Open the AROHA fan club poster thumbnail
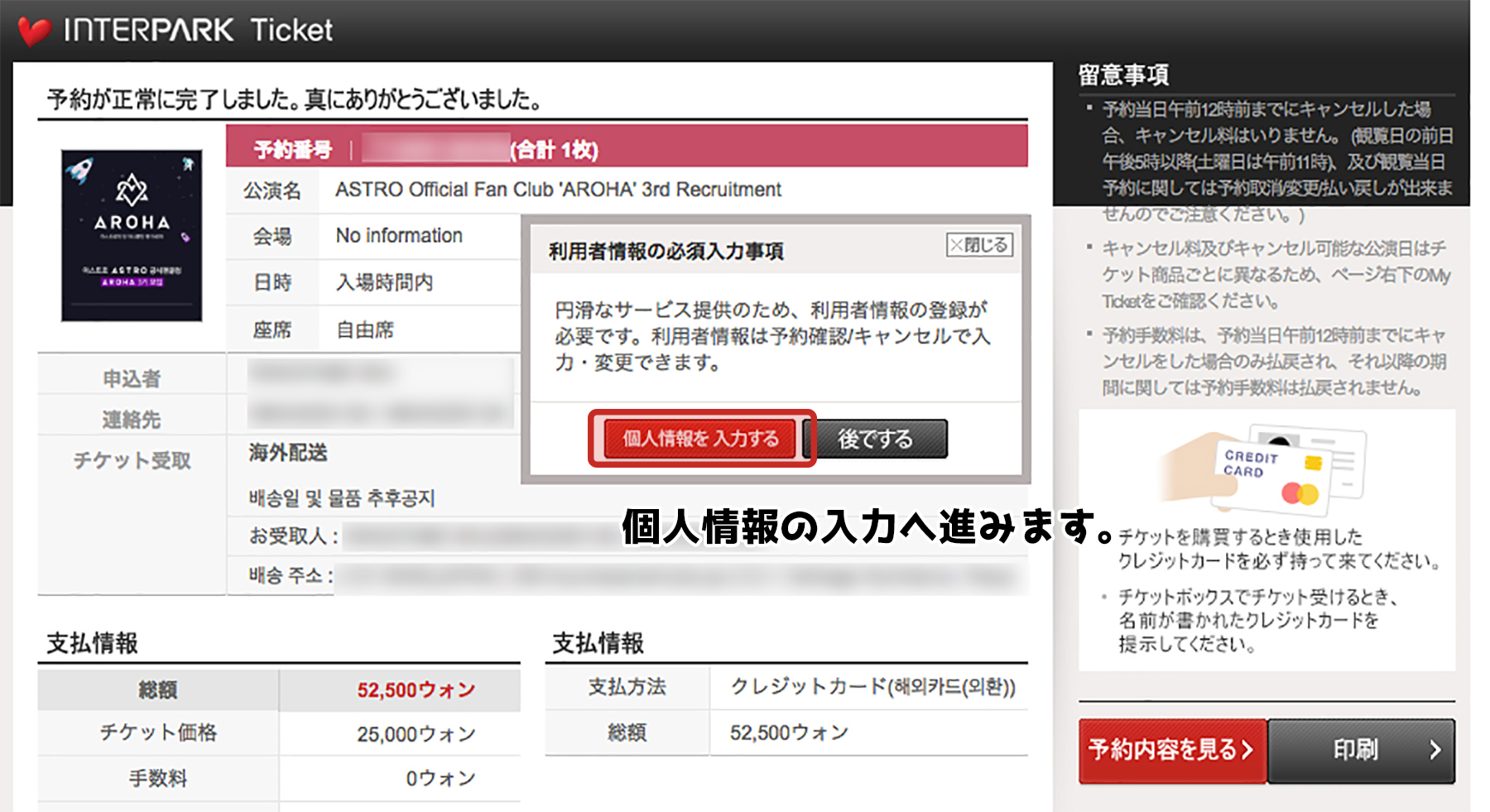This screenshot has height=812, width=1490. pyautogui.click(x=132, y=235)
